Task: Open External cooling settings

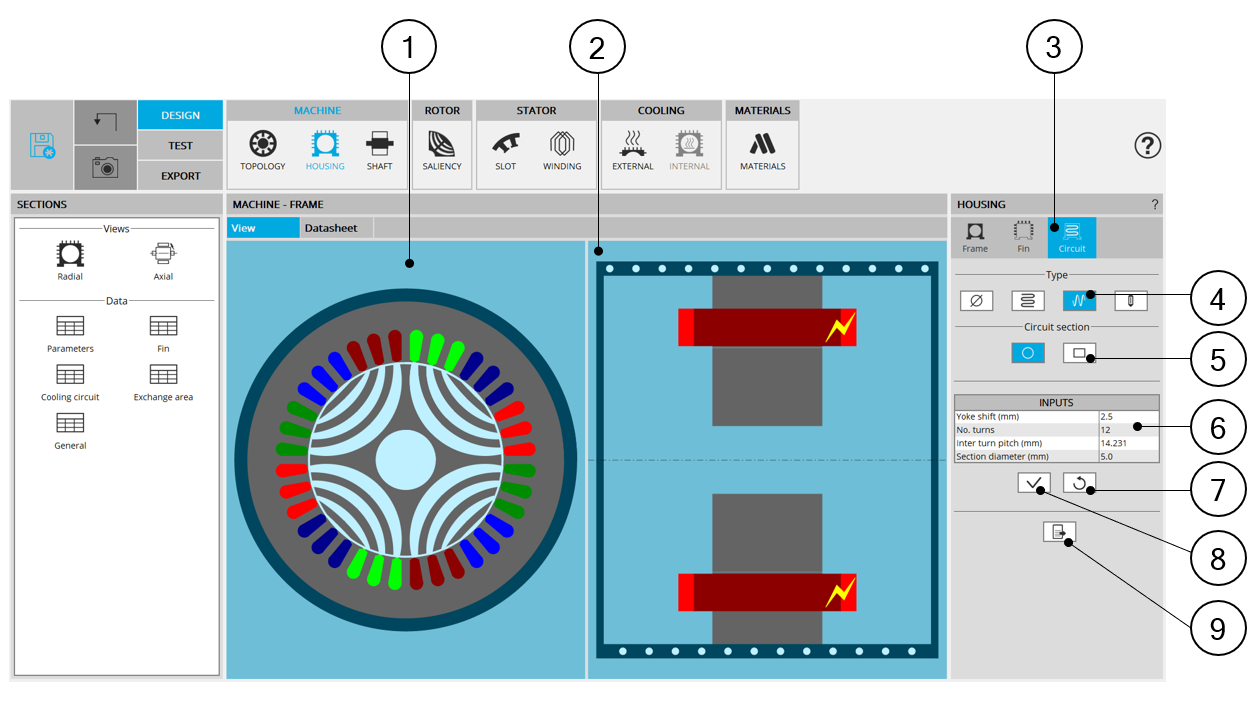Action: coord(632,150)
